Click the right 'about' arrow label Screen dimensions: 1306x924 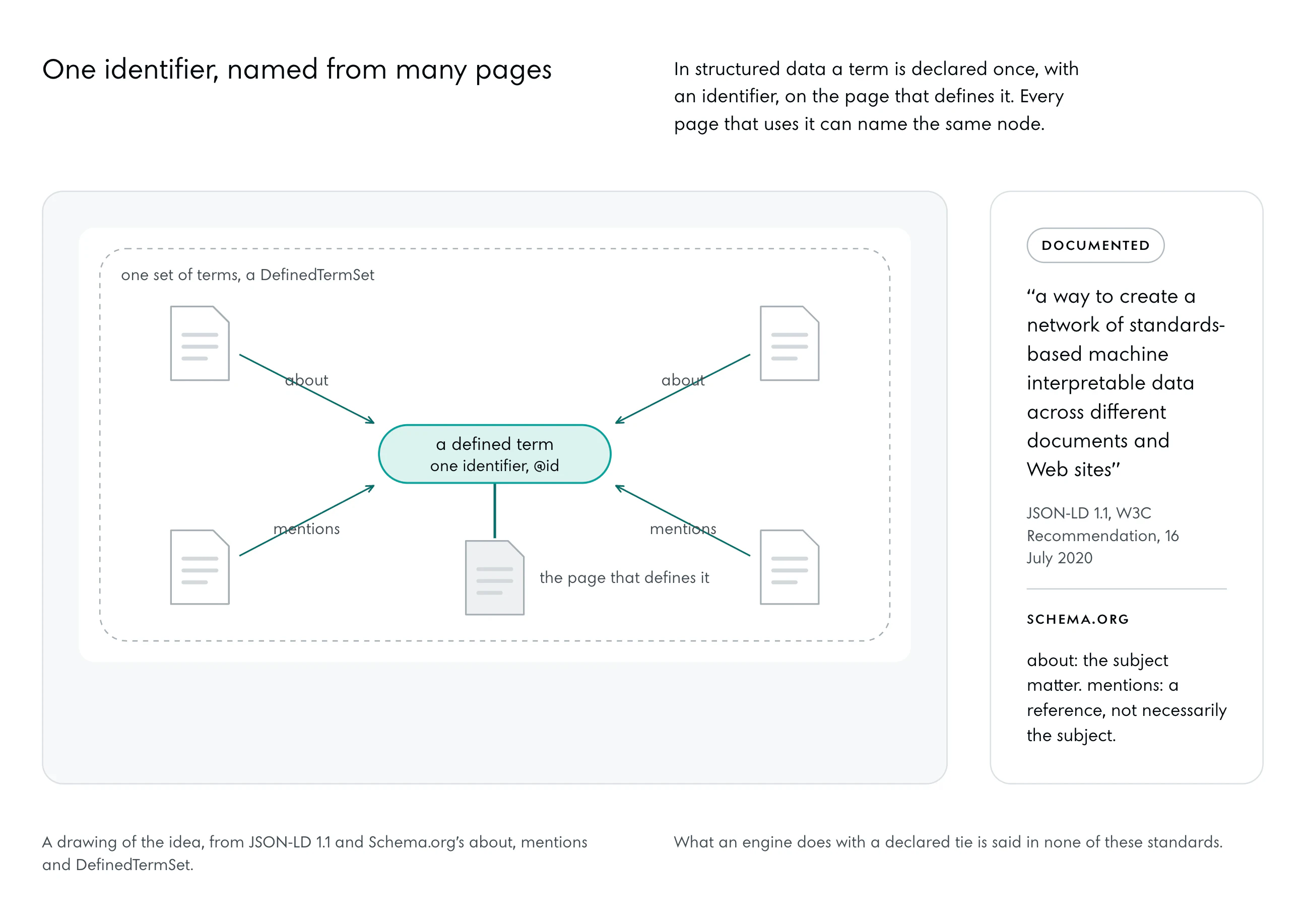pyautogui.click(x=682, y=380)
